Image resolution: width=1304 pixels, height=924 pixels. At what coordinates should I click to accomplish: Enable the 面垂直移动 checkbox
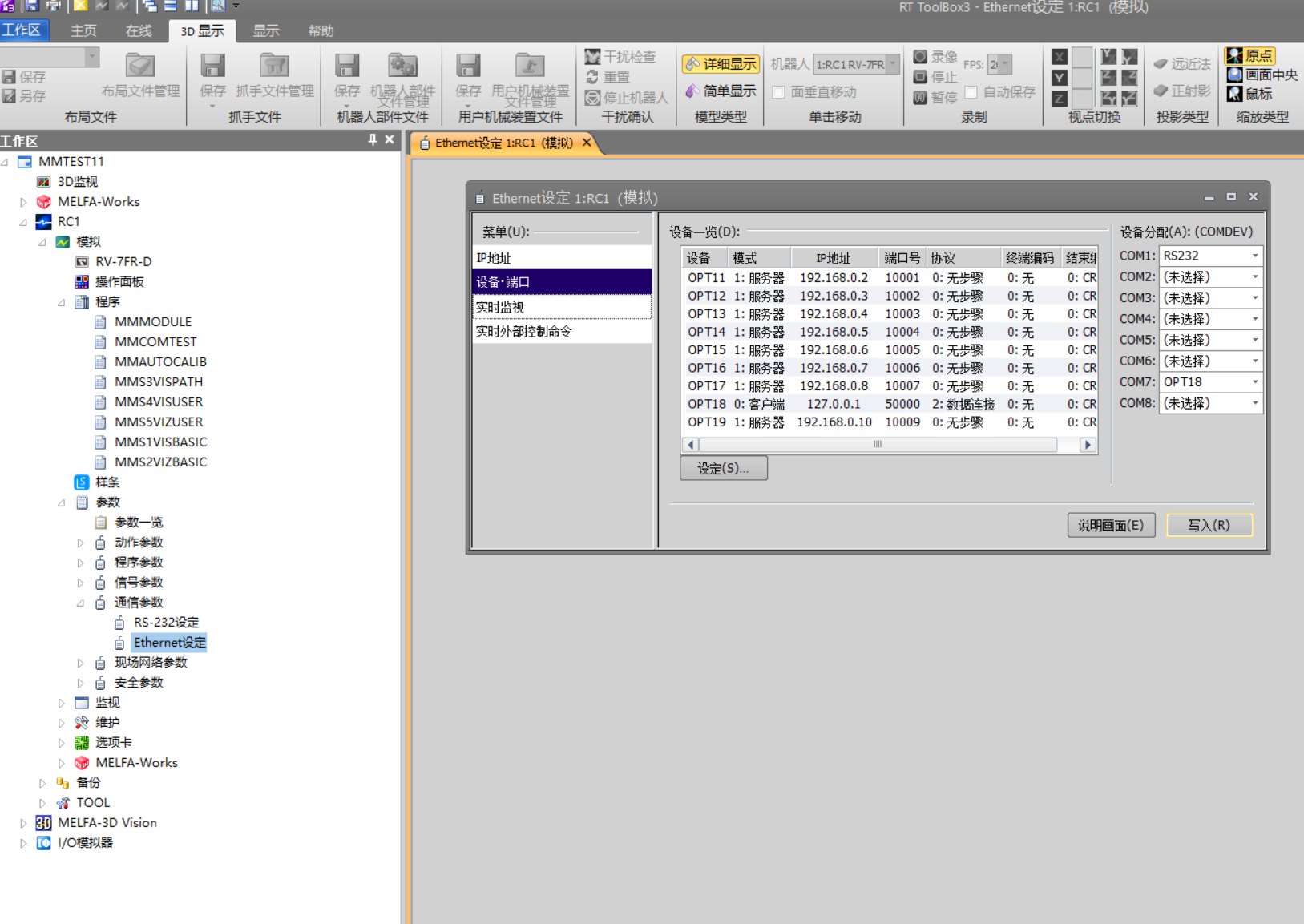click(778, 92)
